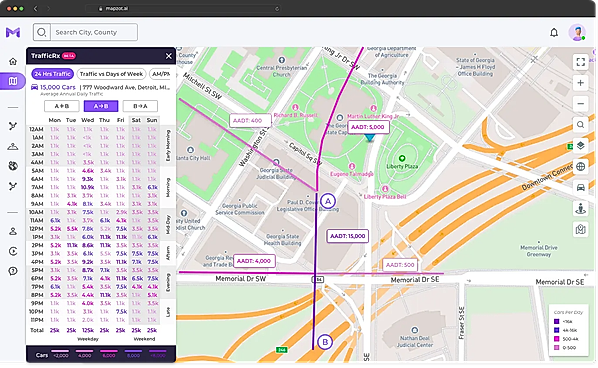598x368 pixels.
Task: Zoom in with the plus button
Action: click(x=580, y=83)
